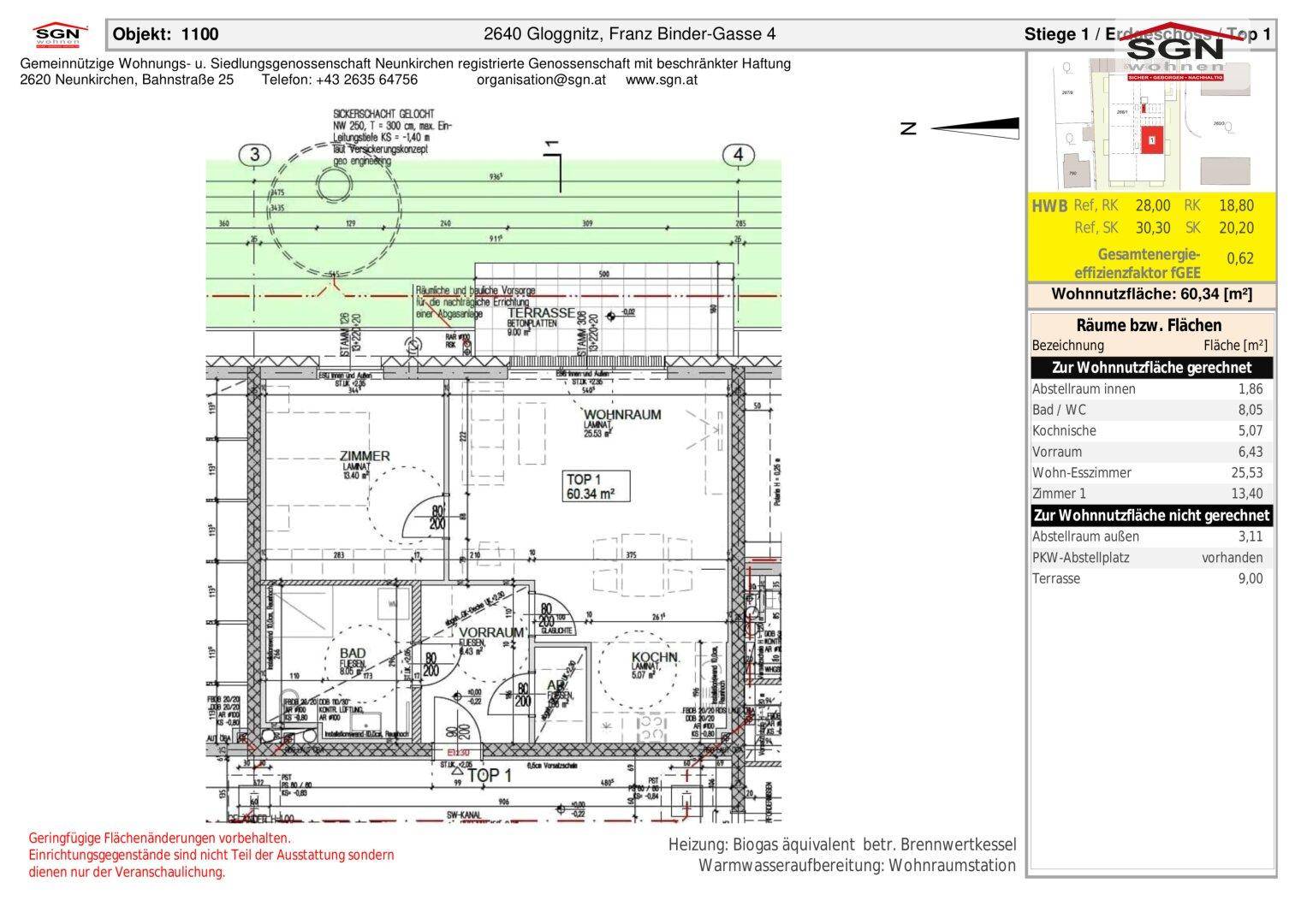The width and height of the screenshot is (1307, 924).
Task: Click the Zimmer door marker 80/200
Action: coord(437,518)
